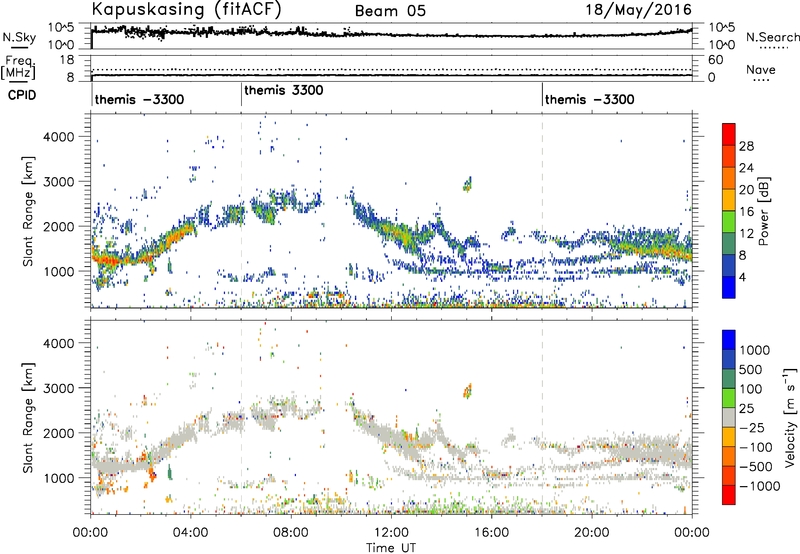800x554 pixels.
Task: Click the 28 label on Power color bar
Action: (746, 146)
